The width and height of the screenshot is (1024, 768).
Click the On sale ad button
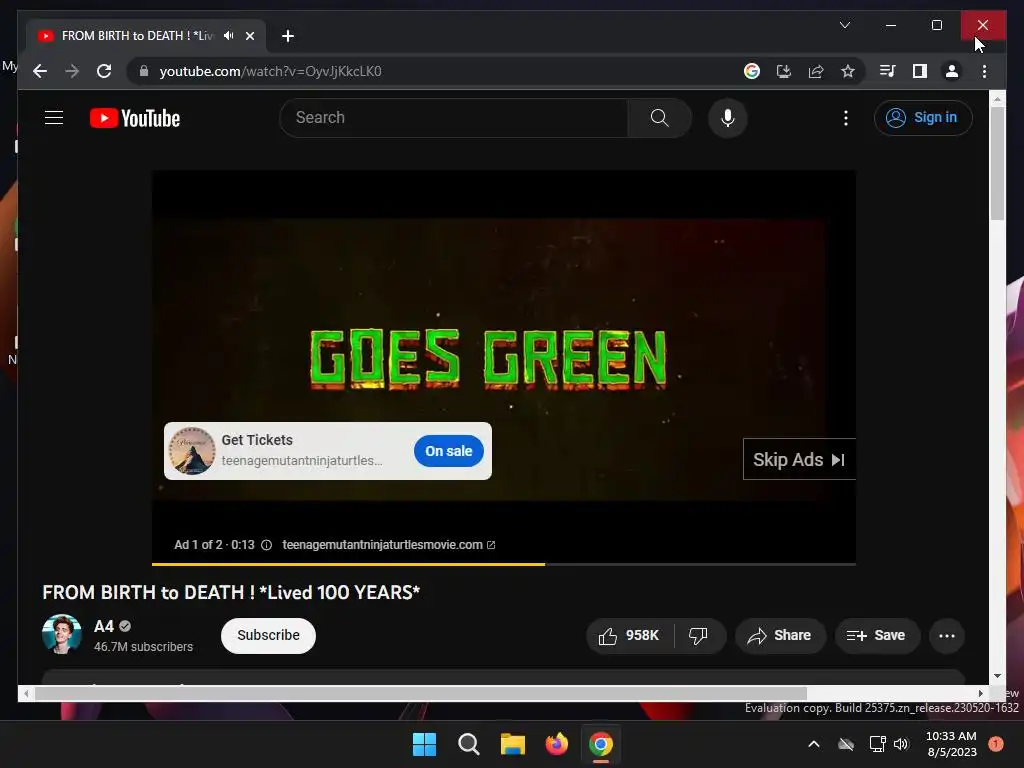tap(449, 451)
